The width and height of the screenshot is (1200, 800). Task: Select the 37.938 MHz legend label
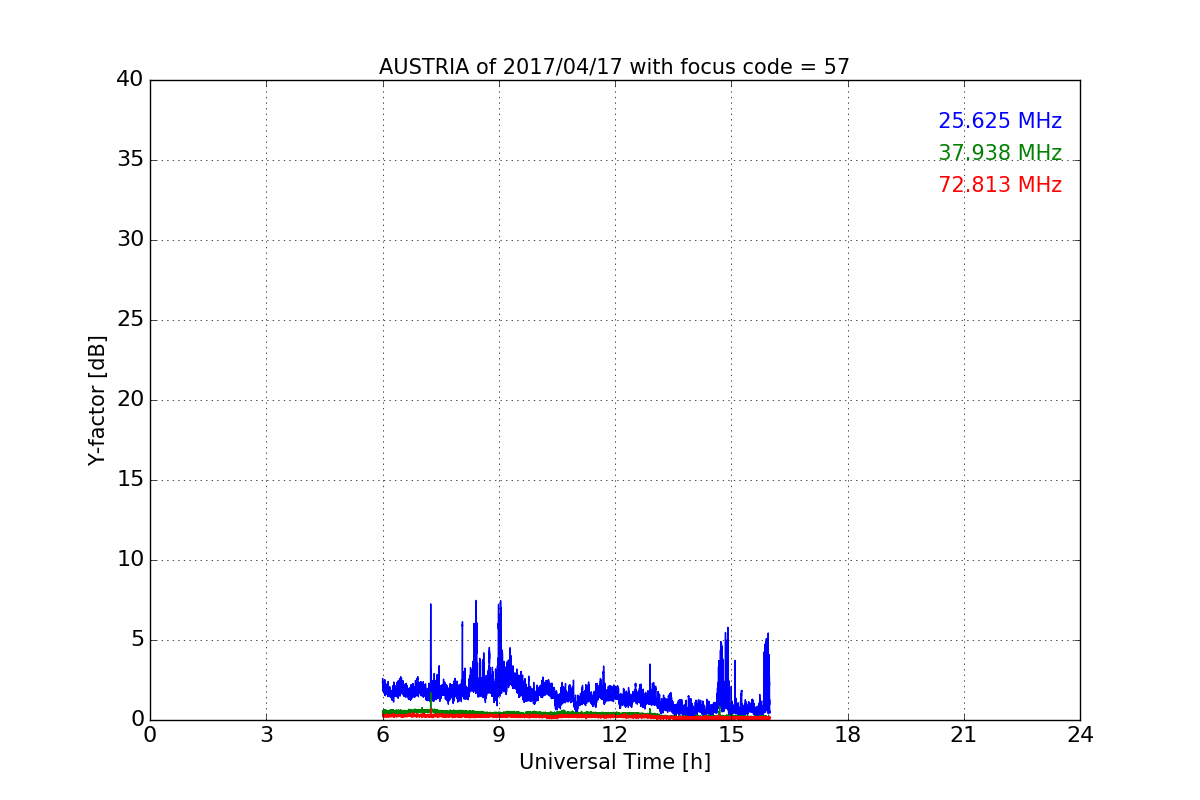(1000, 153)
